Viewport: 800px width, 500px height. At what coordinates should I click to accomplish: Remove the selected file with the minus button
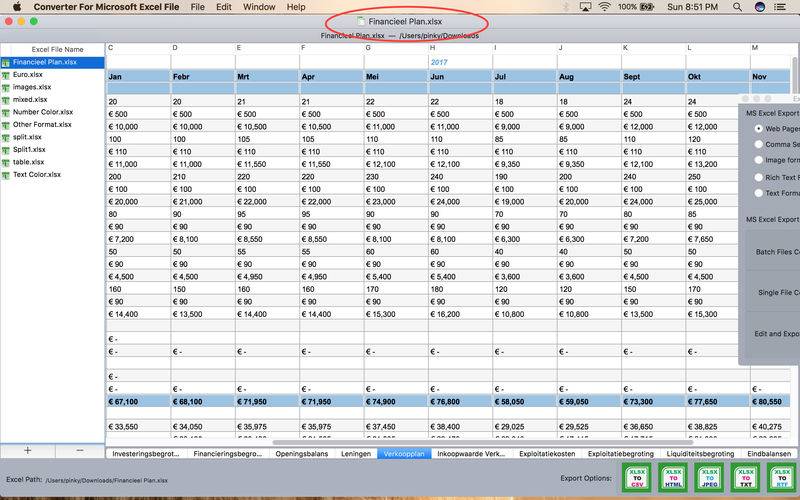80,451
